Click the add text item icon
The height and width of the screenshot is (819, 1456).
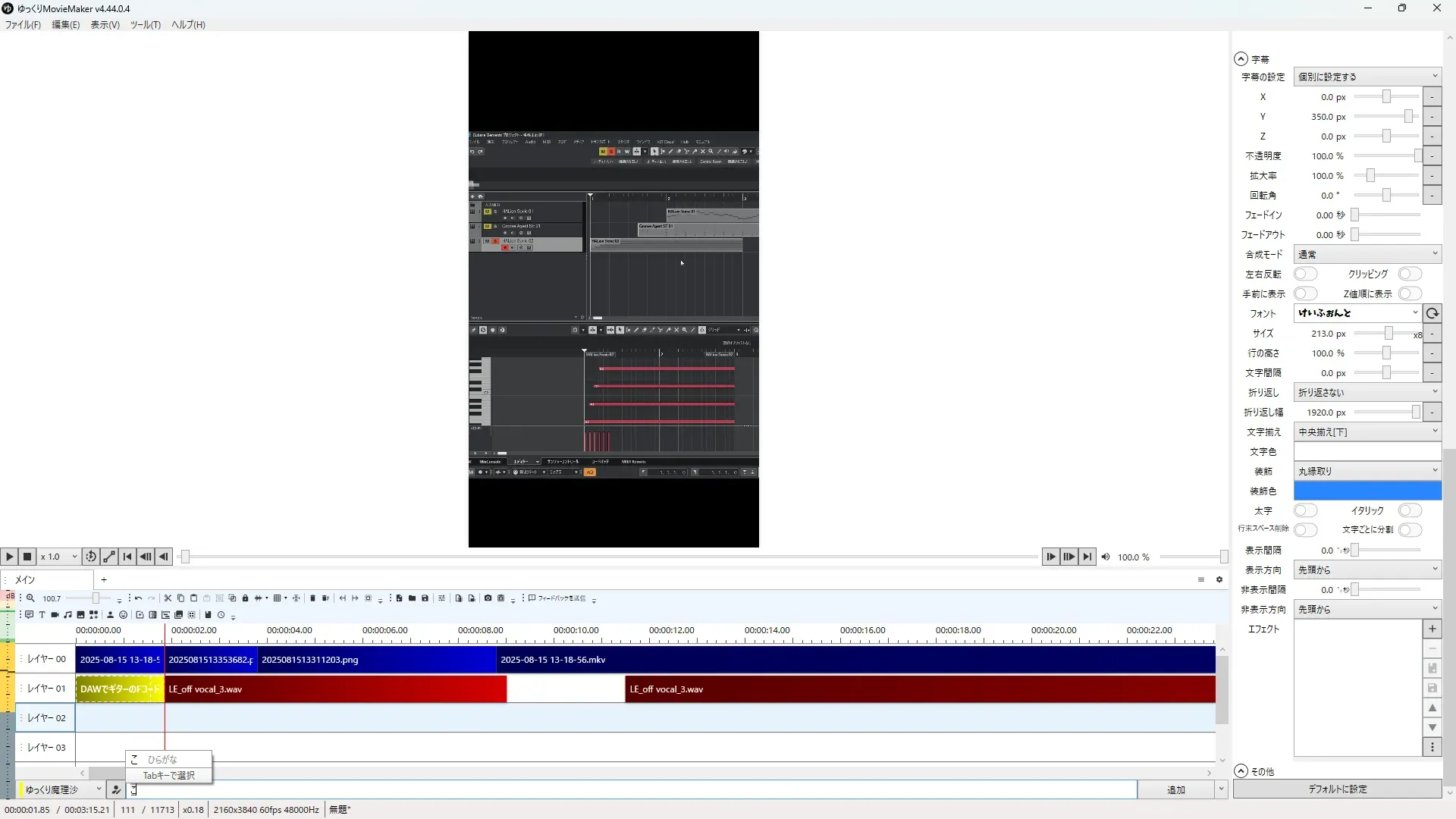(x=42, y=615)
